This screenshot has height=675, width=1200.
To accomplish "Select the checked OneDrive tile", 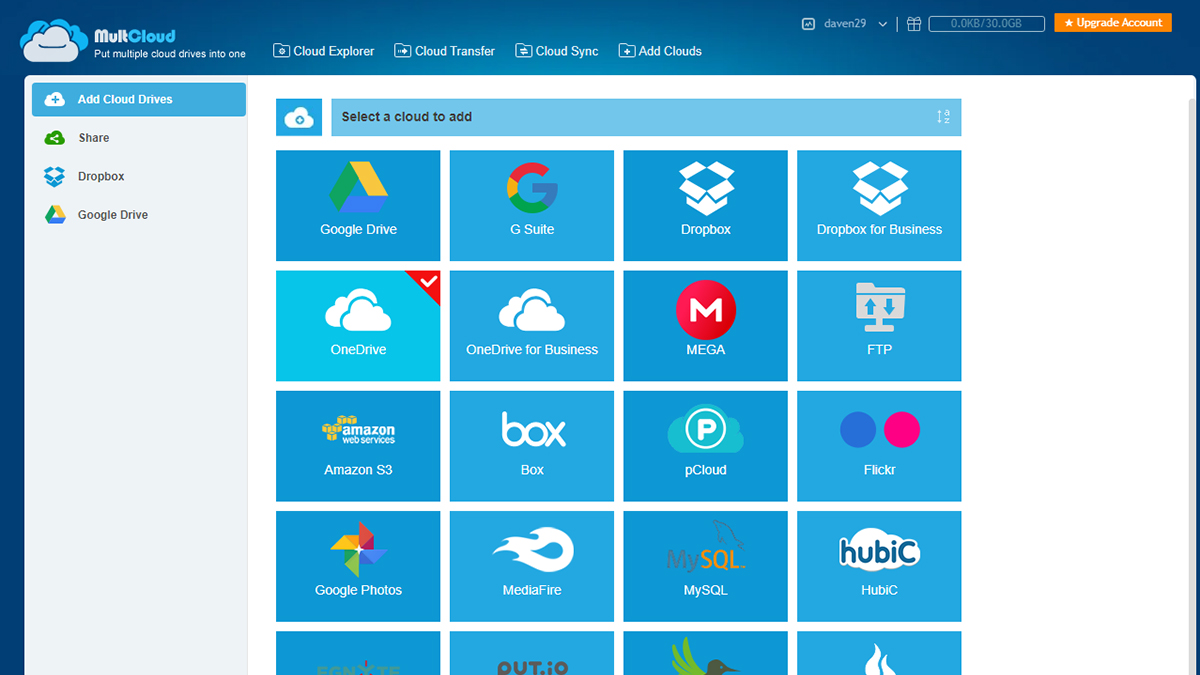I will 358,326.
